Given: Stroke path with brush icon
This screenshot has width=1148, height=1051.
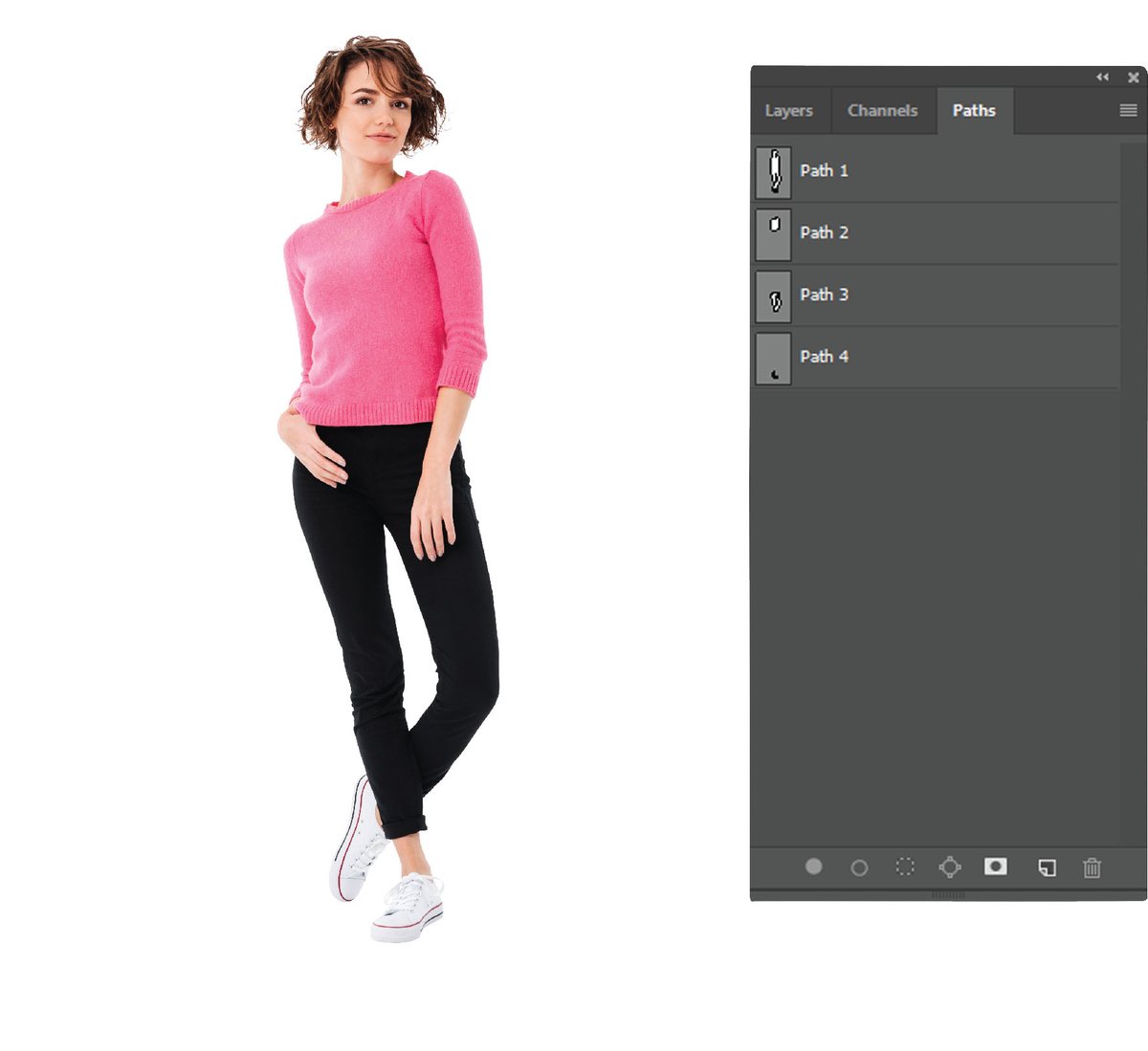Looking at the screenshot, I should click(x=859, y=867).
